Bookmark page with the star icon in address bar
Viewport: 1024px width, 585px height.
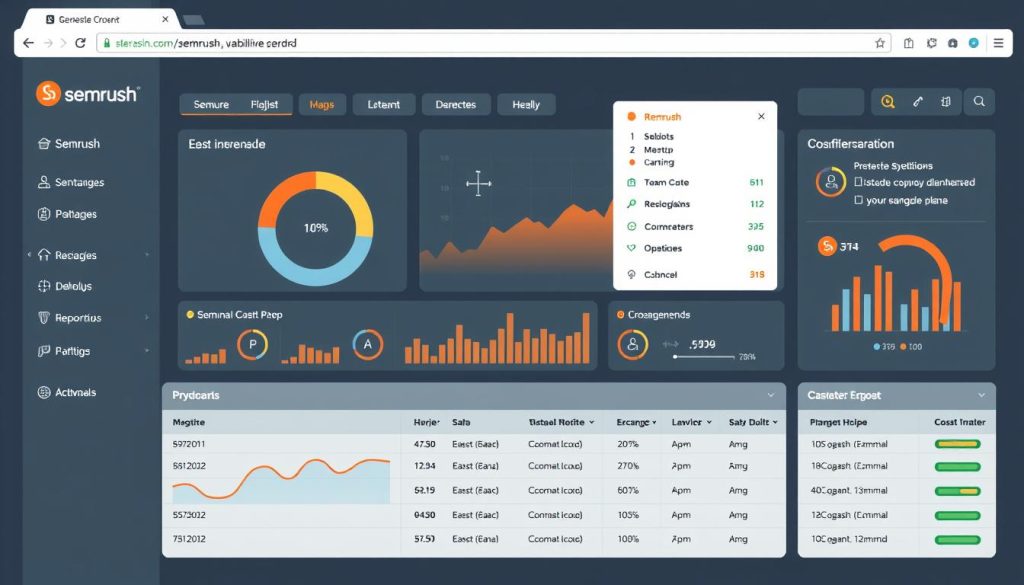(x=880, y=44)
